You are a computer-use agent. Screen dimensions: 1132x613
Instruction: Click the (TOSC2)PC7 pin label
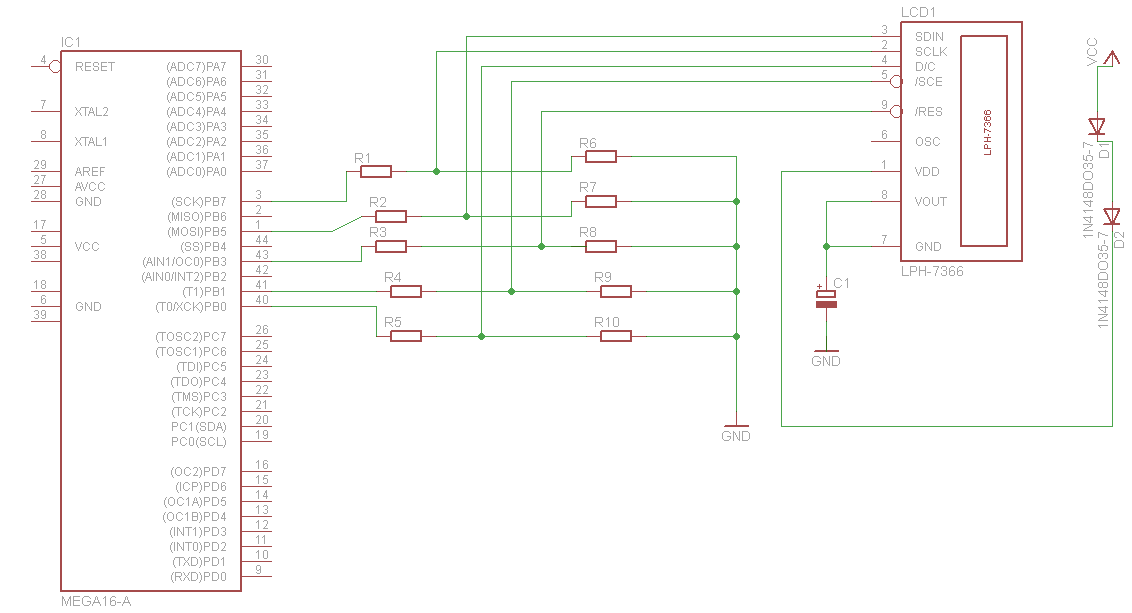pos(191,336)
